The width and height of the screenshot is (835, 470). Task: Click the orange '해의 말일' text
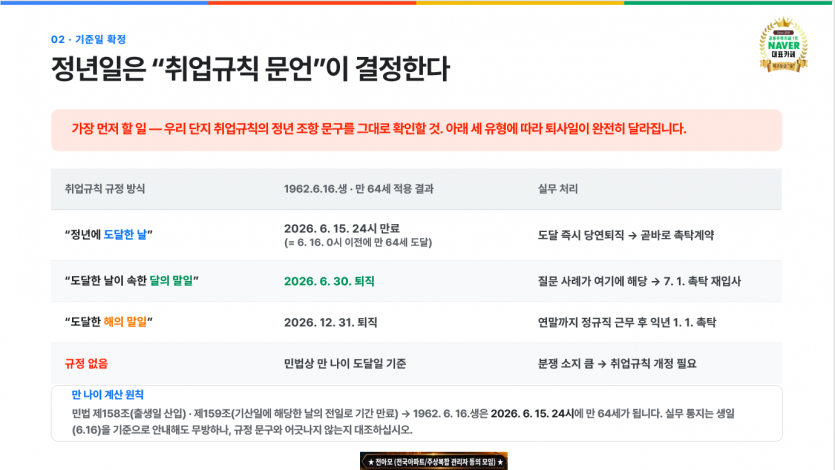tap(125, 322)
